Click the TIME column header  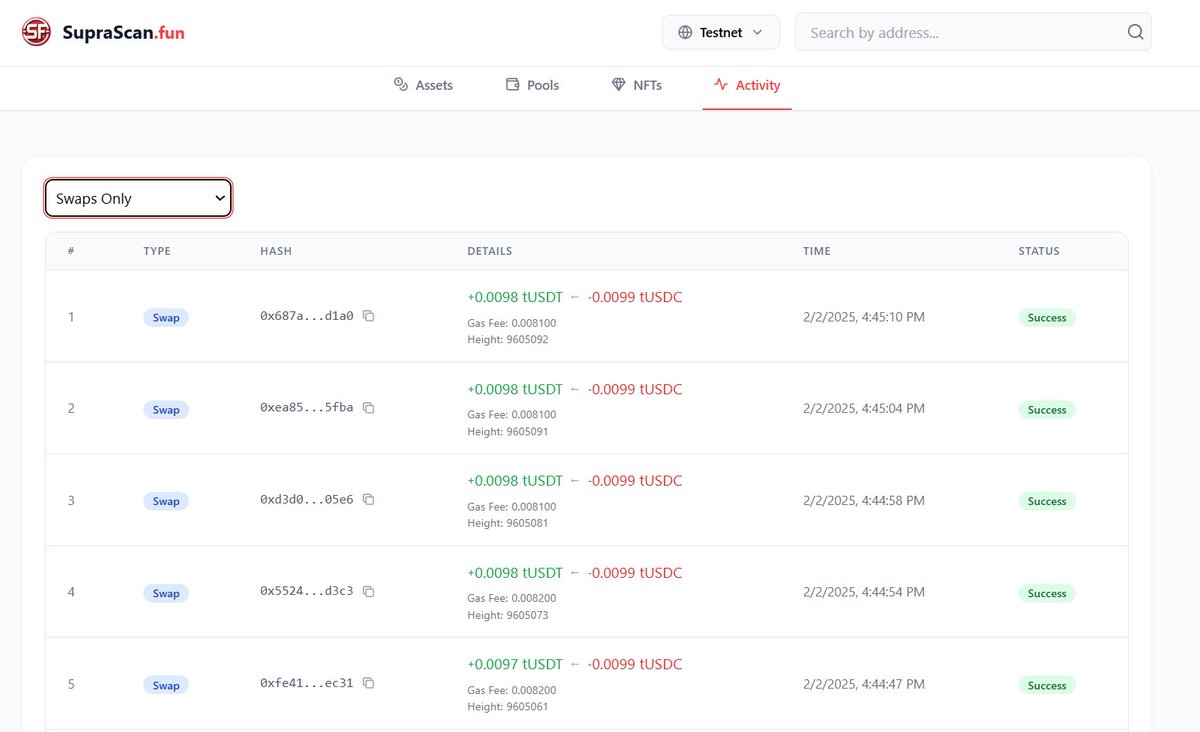coord(817,251)
